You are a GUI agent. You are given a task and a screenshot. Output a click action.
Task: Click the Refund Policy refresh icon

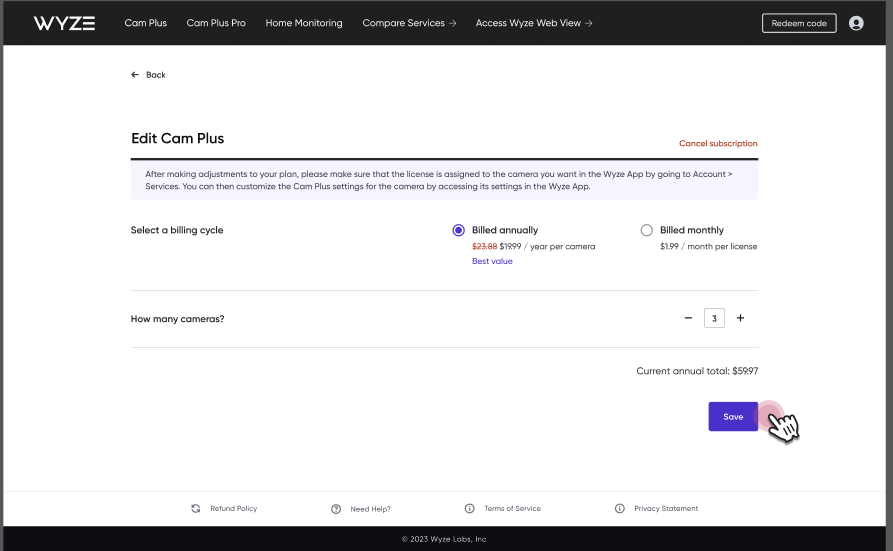pos(196,508)
